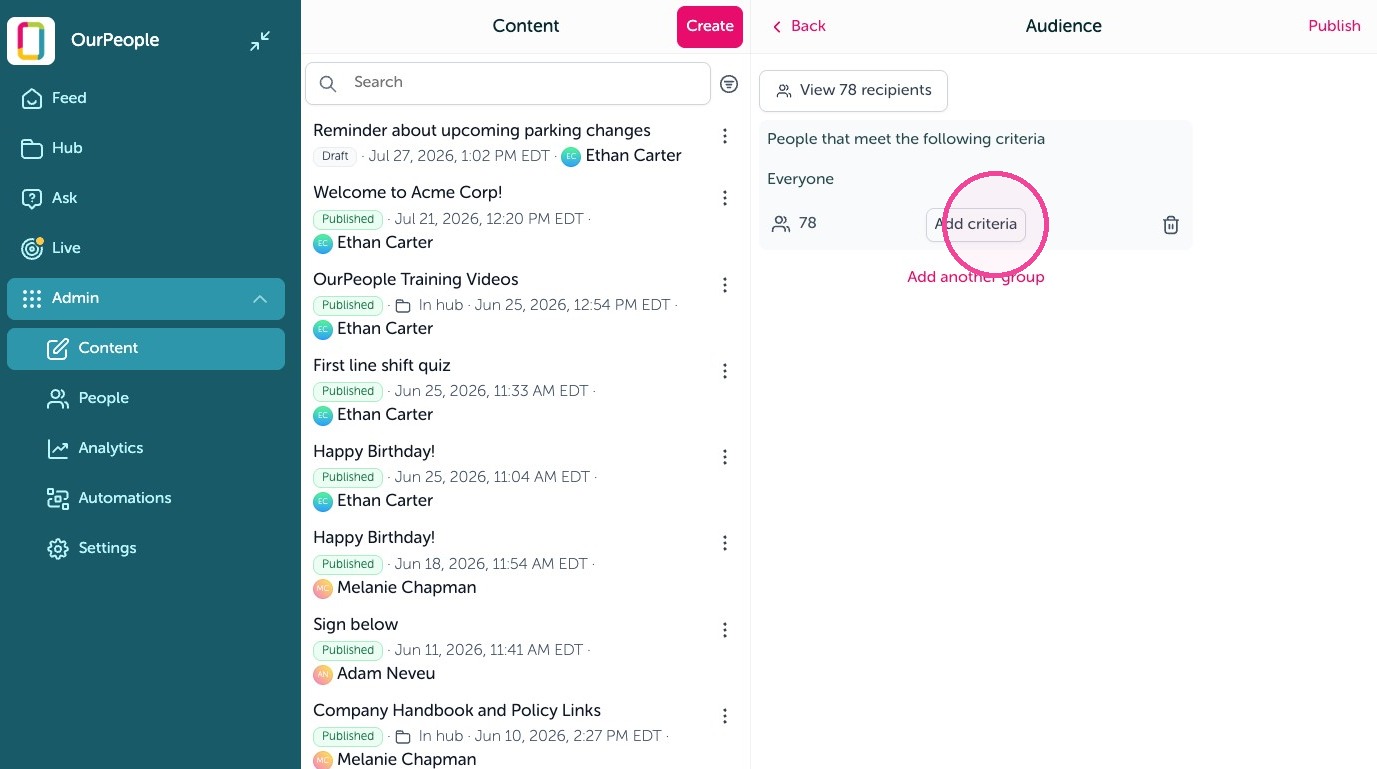Open options menu for Welcome to Acme Corp!

(725, 198)
